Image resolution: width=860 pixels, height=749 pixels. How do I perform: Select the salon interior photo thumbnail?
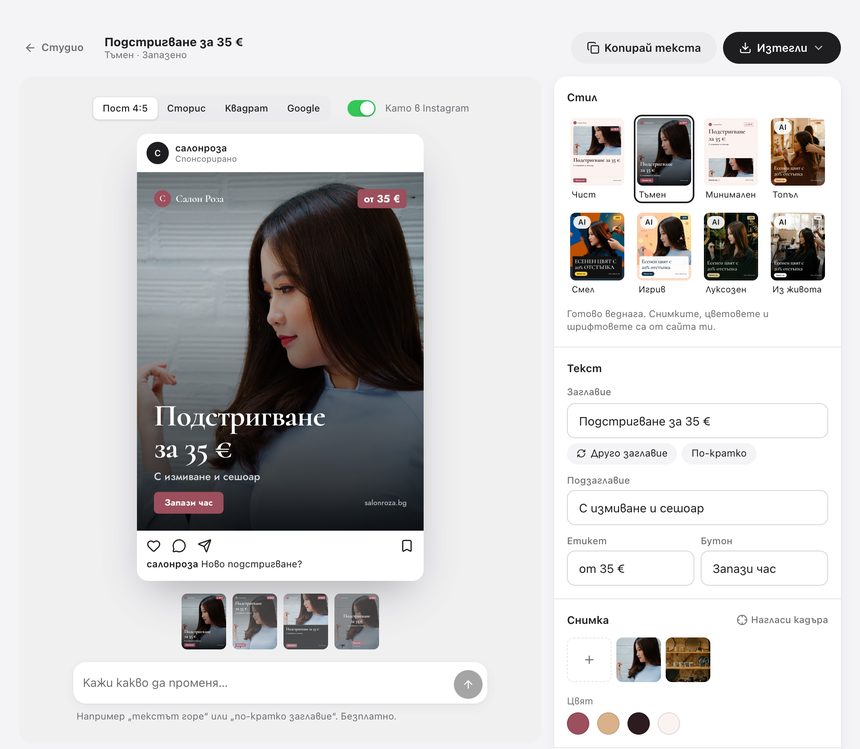pos(688,660)
